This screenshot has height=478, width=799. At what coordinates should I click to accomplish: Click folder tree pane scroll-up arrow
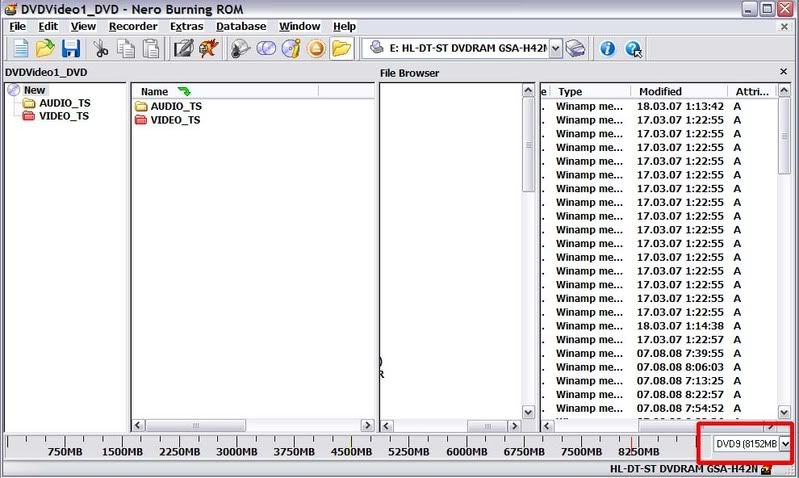coord(528,91)
